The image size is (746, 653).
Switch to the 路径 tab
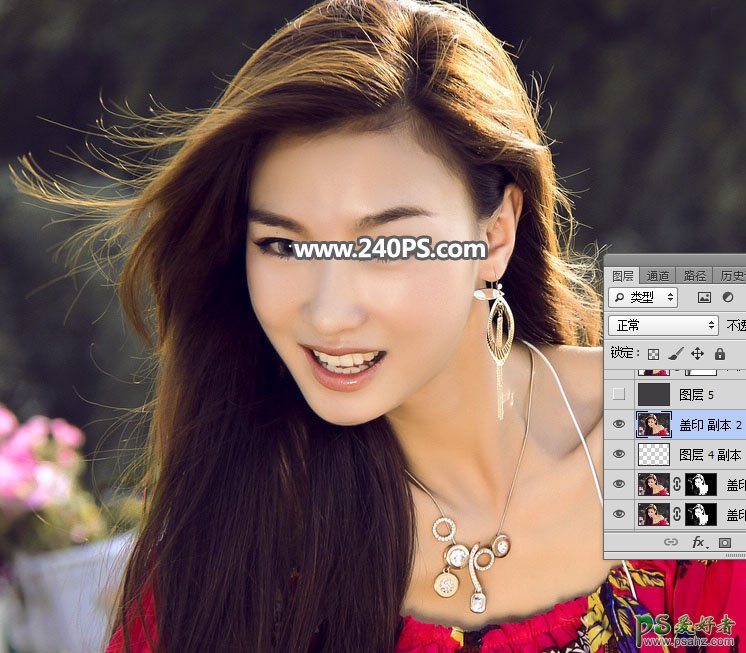[x=695, y=275]
